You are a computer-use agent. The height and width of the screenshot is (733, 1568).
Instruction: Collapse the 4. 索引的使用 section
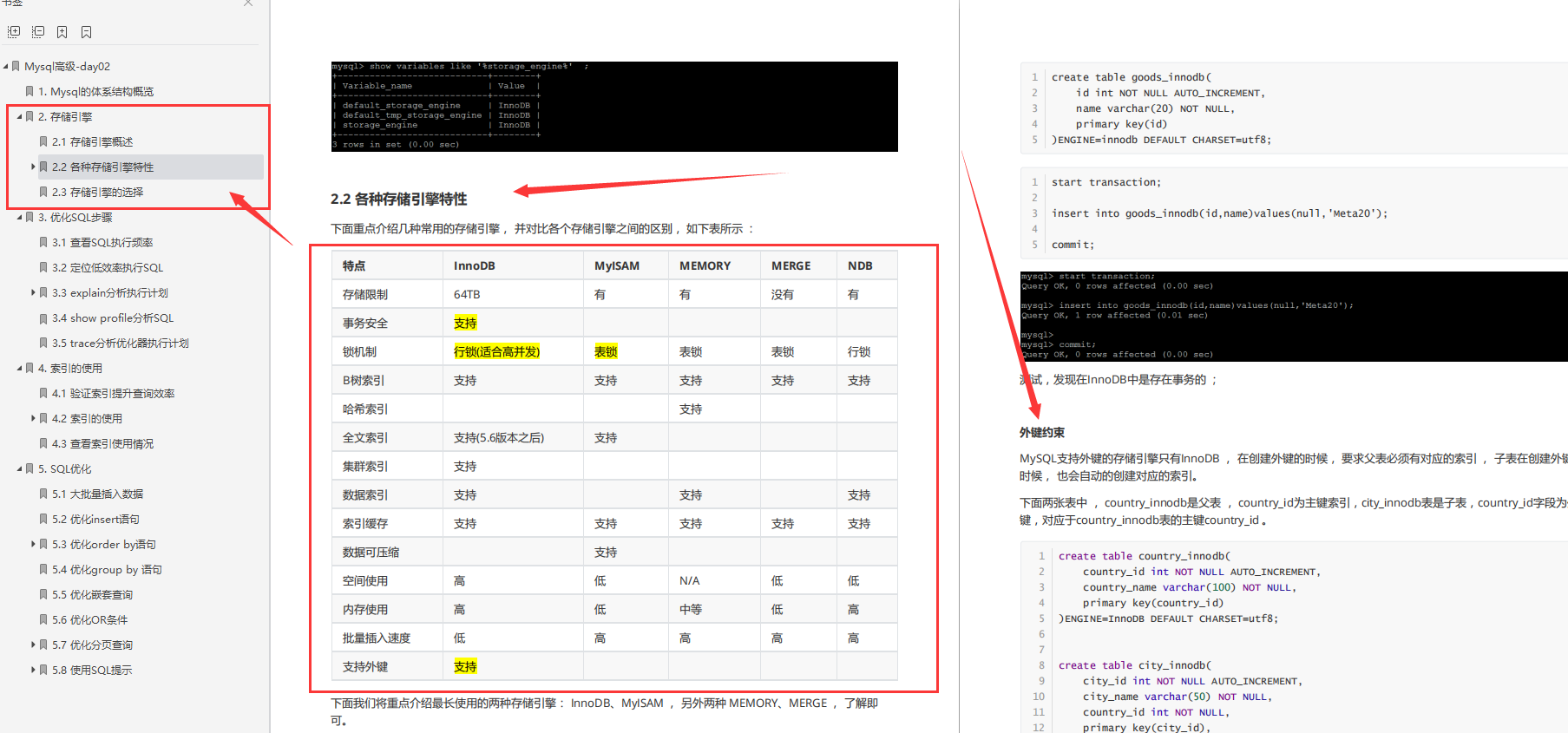click(x=19, y=368)
